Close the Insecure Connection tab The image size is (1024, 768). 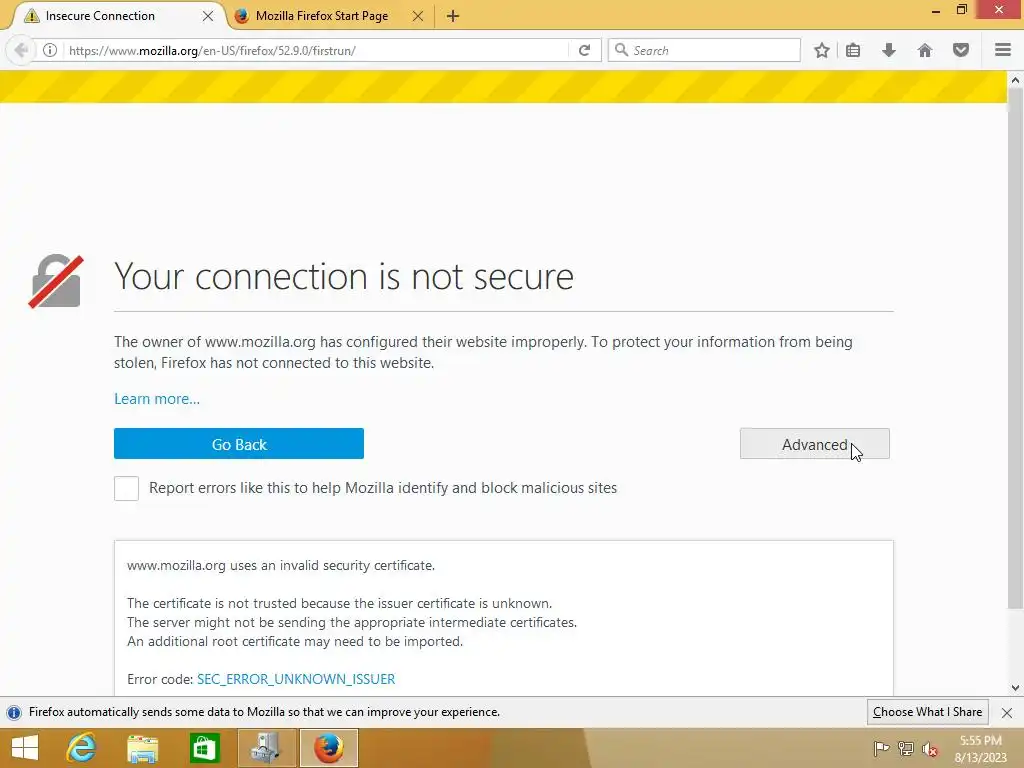pos(208,16)
